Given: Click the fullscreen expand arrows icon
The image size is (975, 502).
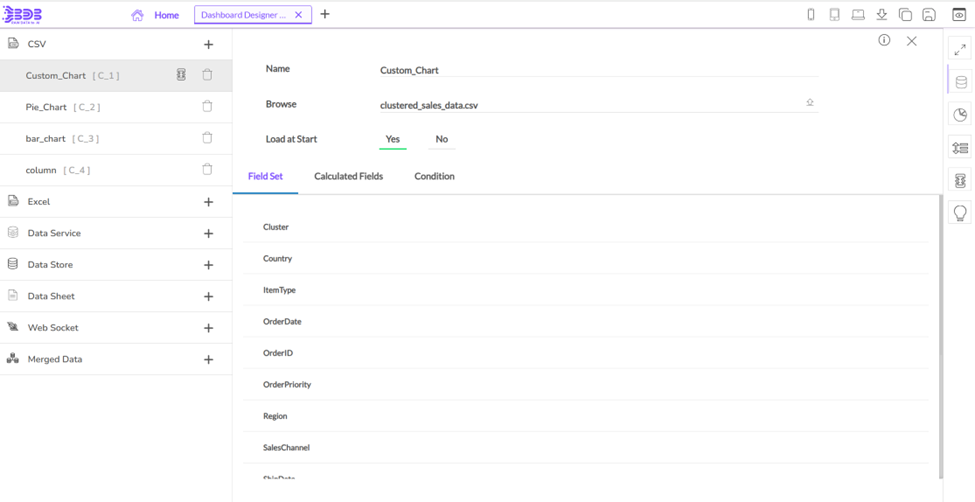Looking at the screenshot, I should pyautogui.click(x=960, y=49).
